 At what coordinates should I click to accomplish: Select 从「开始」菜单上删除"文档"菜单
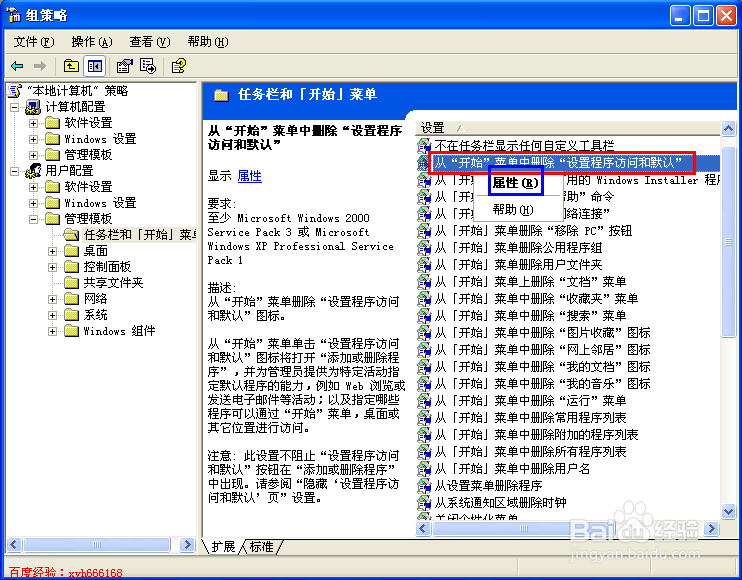pos(530,281)
